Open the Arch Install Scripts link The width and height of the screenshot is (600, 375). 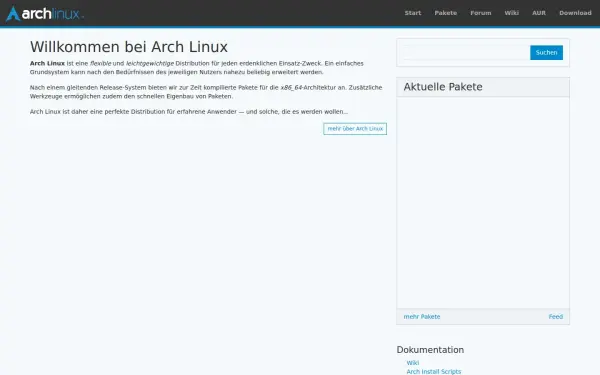[x=434, y=372]
